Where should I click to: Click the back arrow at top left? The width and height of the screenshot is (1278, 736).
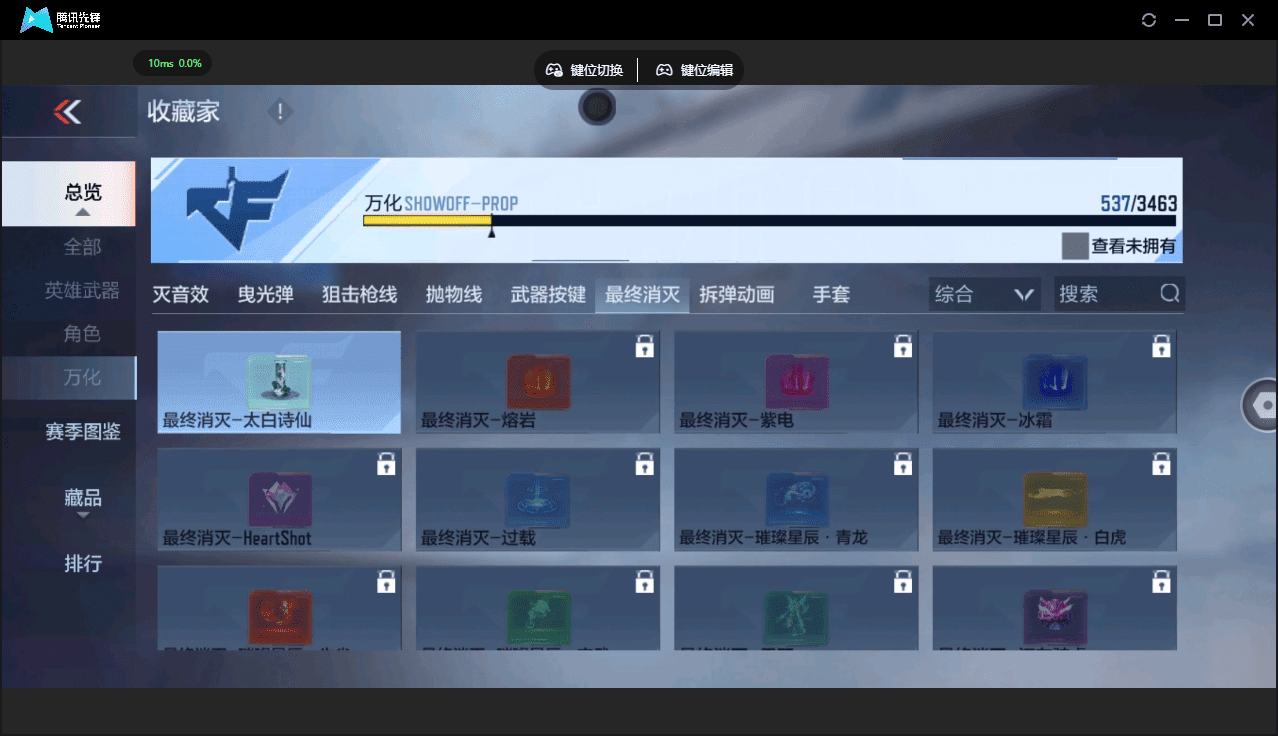[66, 111]
